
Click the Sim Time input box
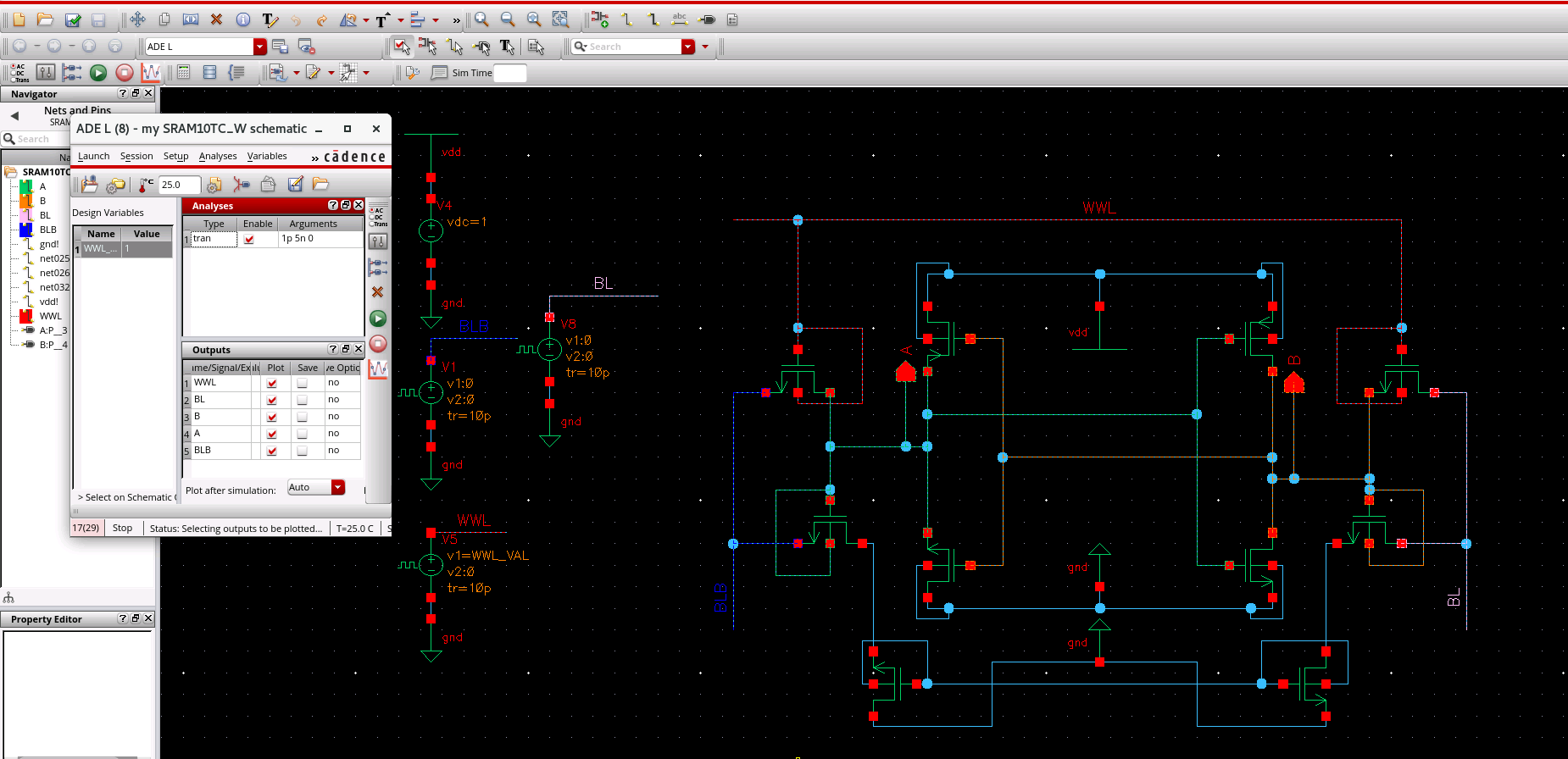pyautogui.click(x=509, y=73)
